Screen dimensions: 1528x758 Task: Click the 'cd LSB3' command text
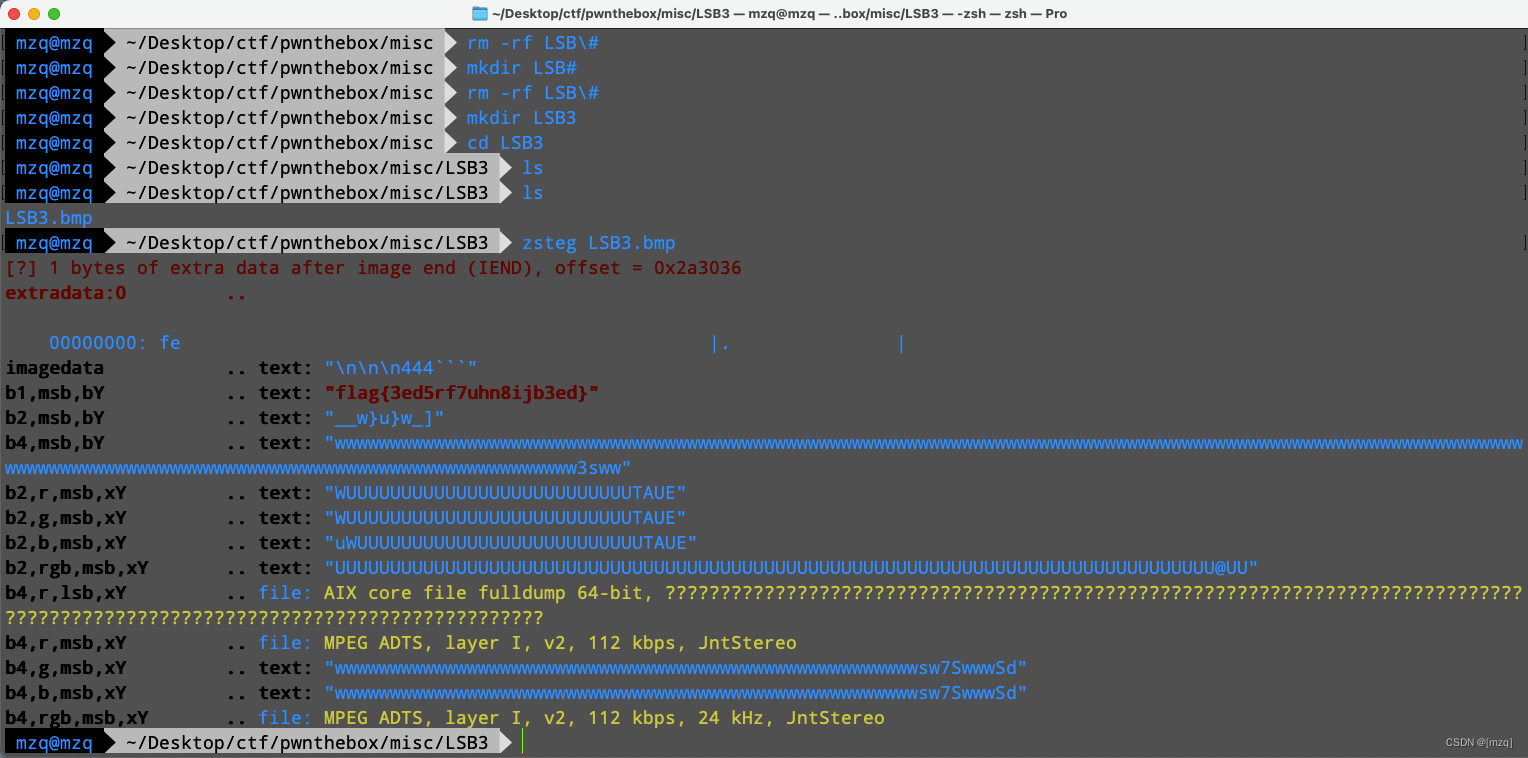[x=505, y=143]
